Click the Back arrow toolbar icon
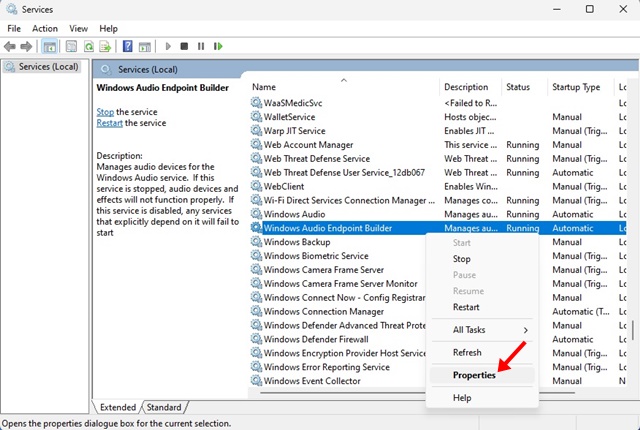This screenshot has width=640, height=430. 9,47
